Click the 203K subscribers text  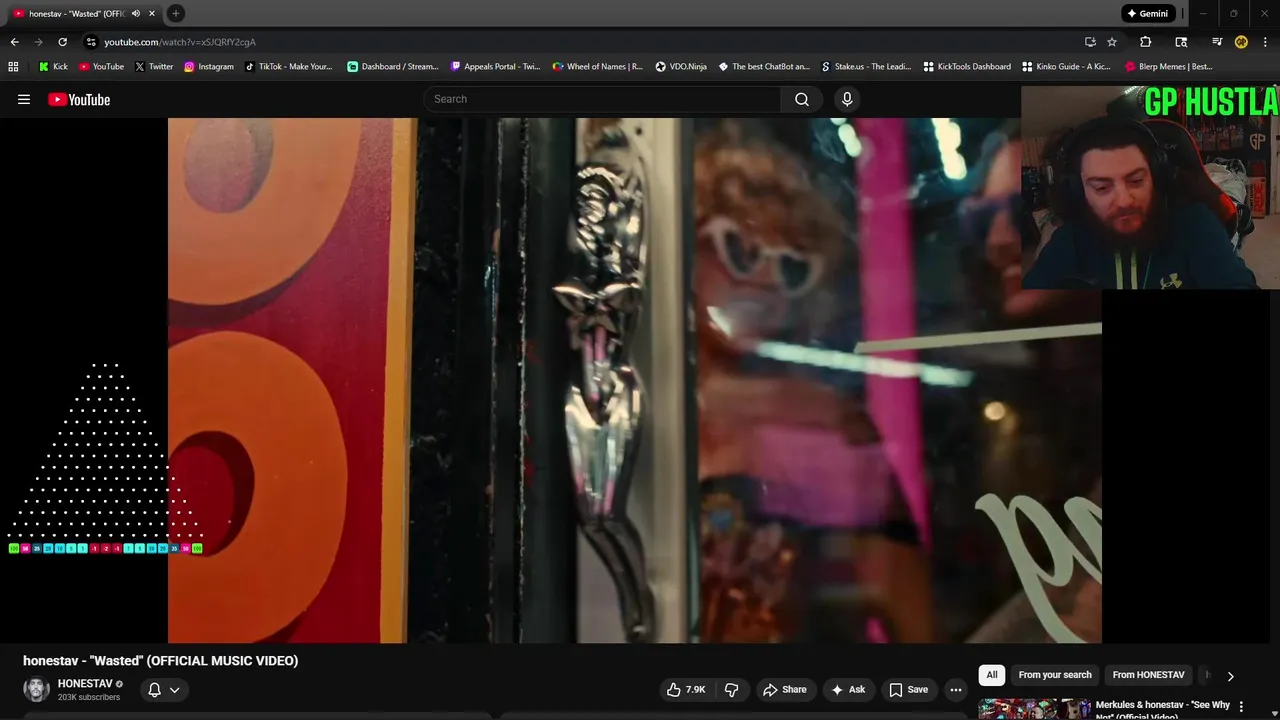point(89,697)
